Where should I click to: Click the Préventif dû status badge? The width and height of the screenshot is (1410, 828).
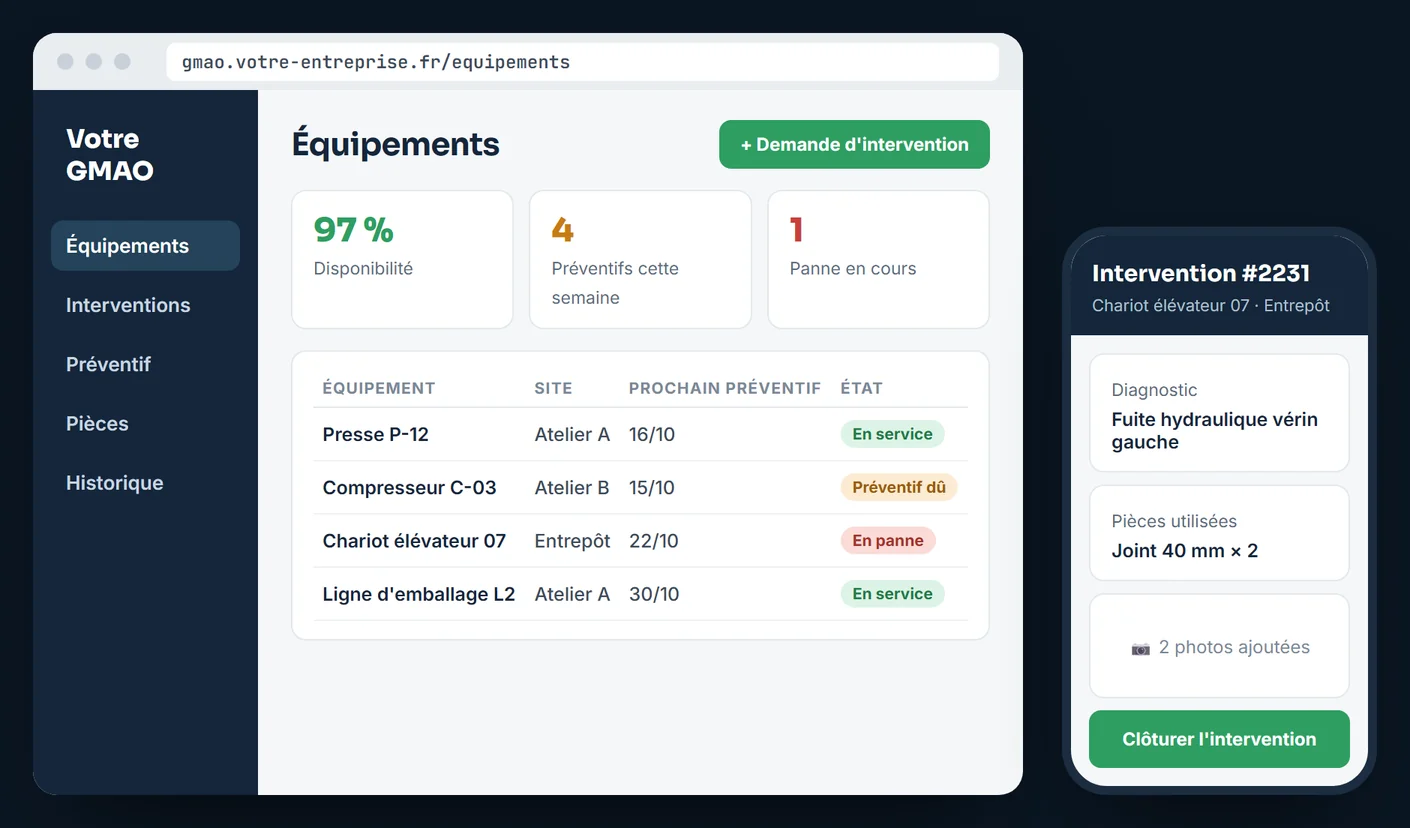[x=899, y=487]
